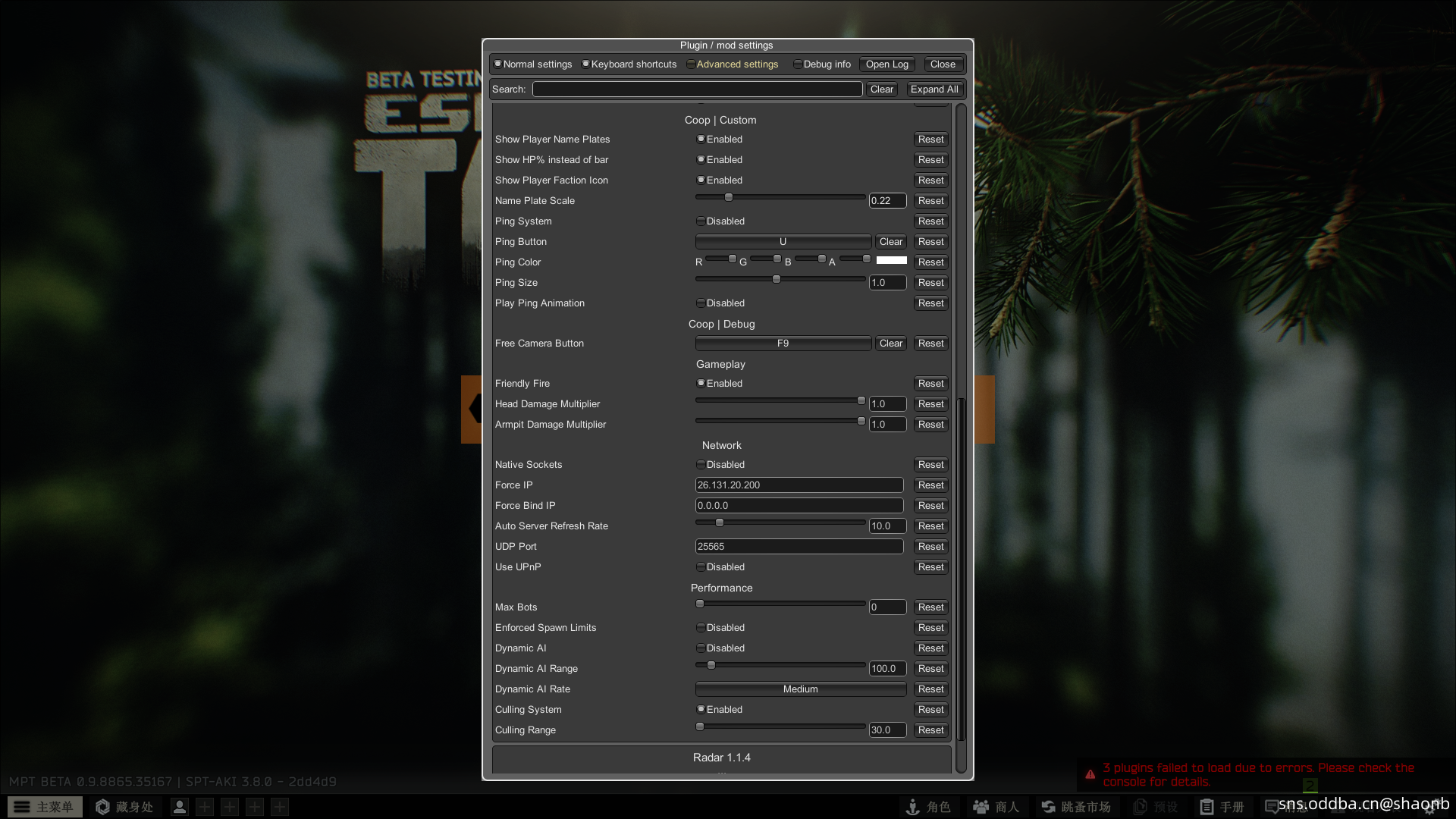Image resolution: width=1456 pixels, height=819 pixels.
Task: Toggle Show Player Name Plates checkbox
Action: pyautogui.click(x=701, y=139)
